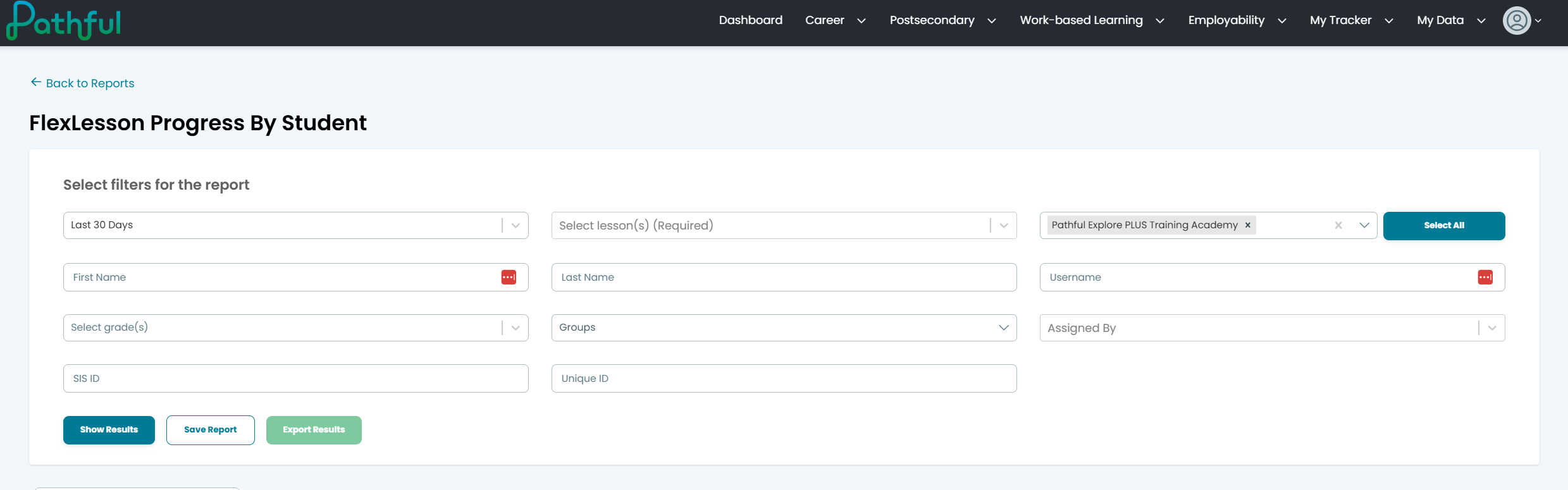Image resolution: width=1568 pixels, height=490 pixels.
Task: Open the user profile avatar menu
Action: click(1522, 21)
